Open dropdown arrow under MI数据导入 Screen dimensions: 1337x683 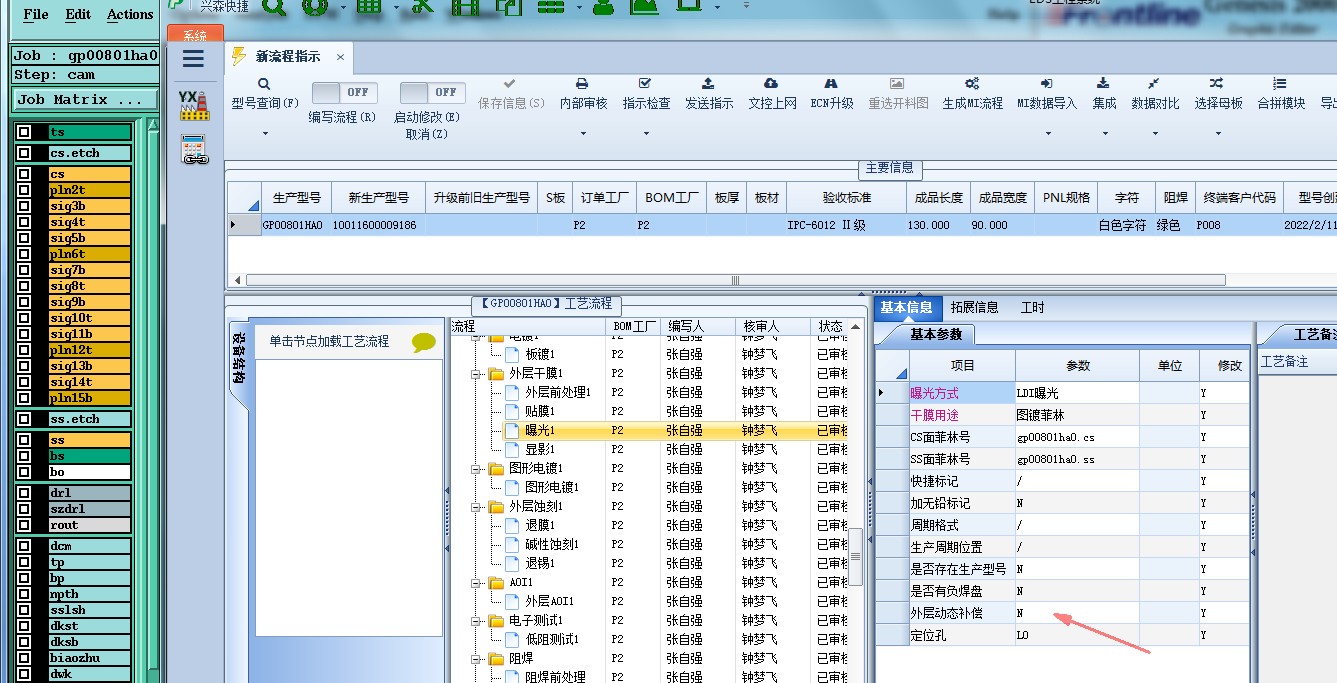coord(1047,133)
